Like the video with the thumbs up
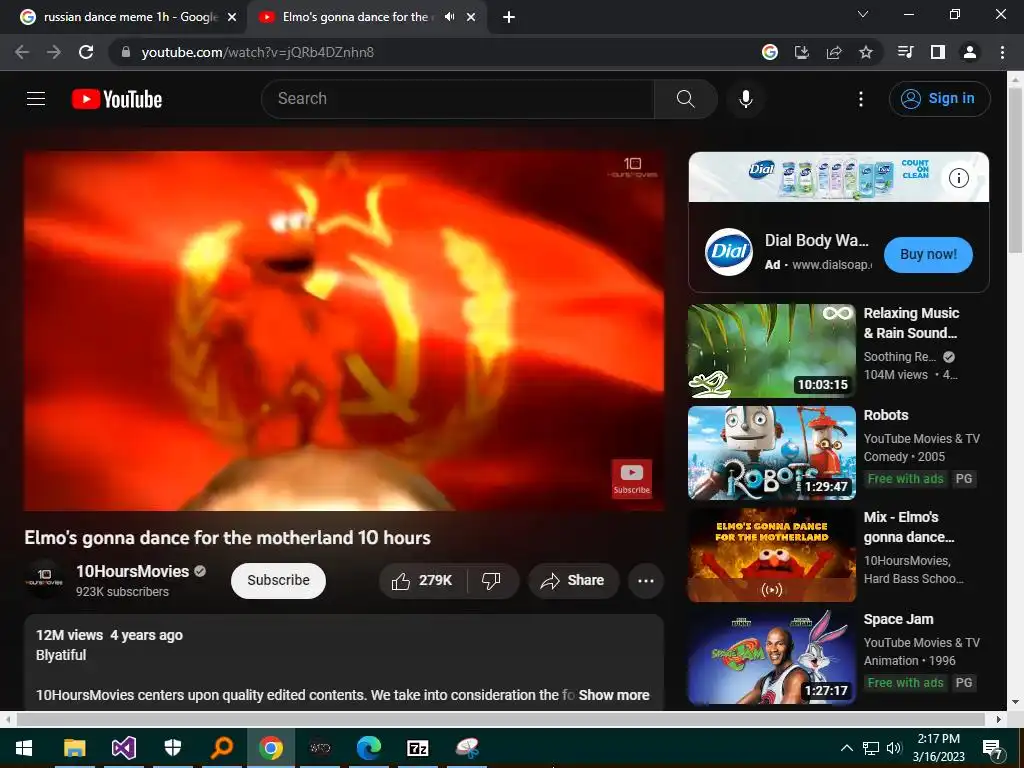The width and height of the screenshot is (1024, 768). [423, 581]
